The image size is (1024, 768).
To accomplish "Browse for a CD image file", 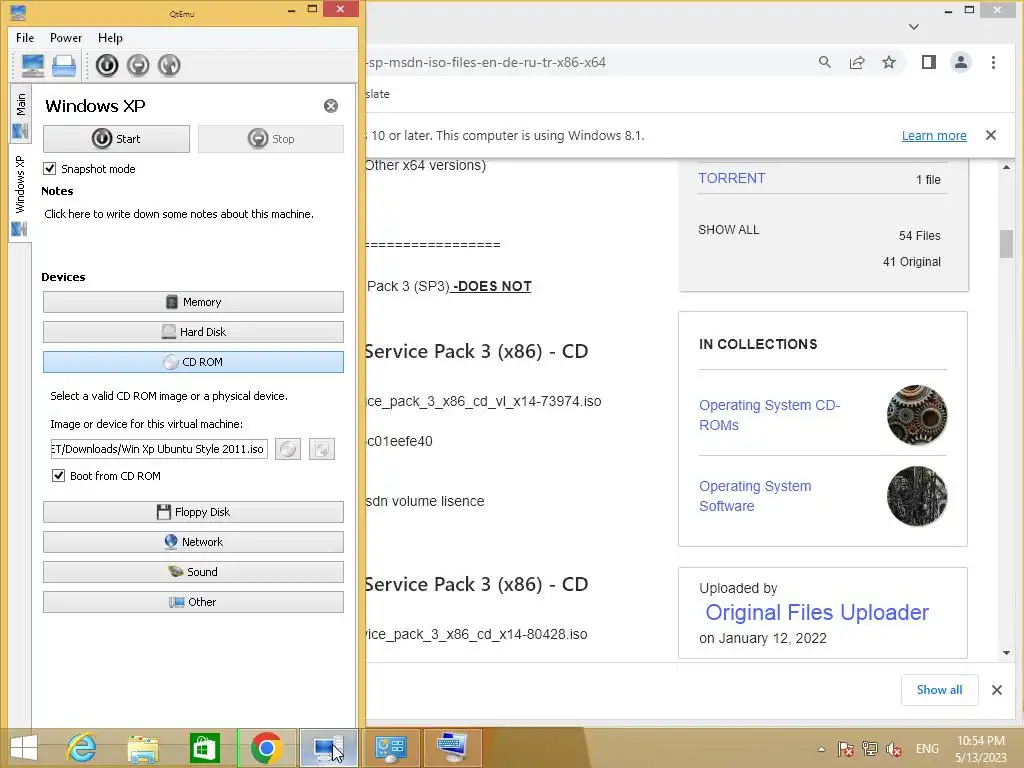I will 288,449.
